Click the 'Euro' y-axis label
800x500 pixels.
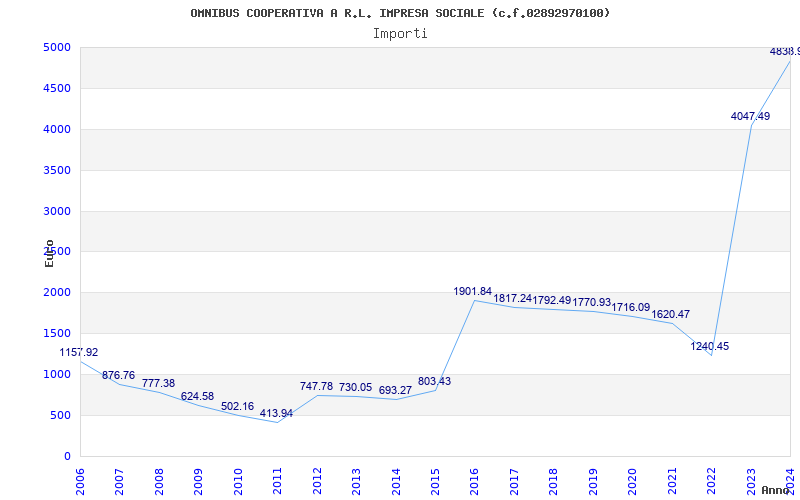(x=49, y=253)
